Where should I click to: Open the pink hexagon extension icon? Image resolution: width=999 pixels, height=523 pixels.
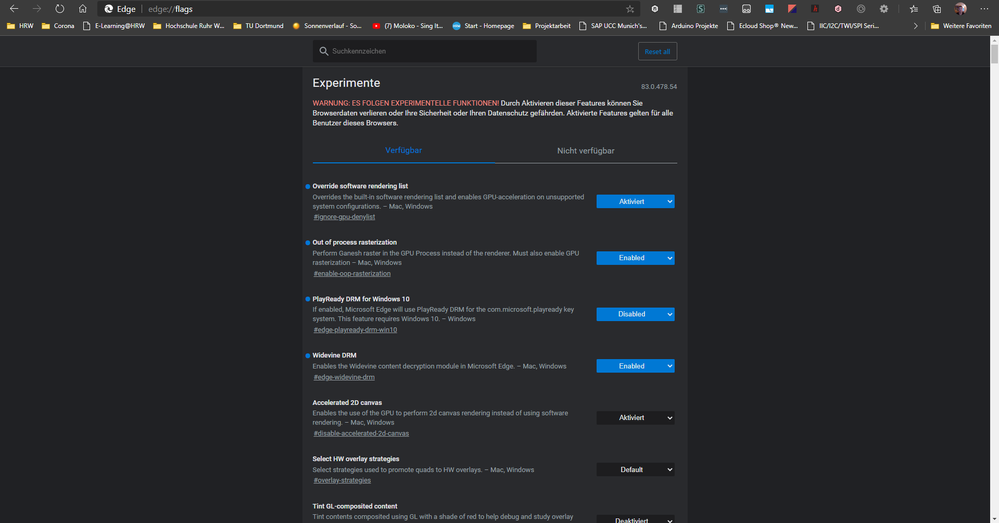pos(838,9)
